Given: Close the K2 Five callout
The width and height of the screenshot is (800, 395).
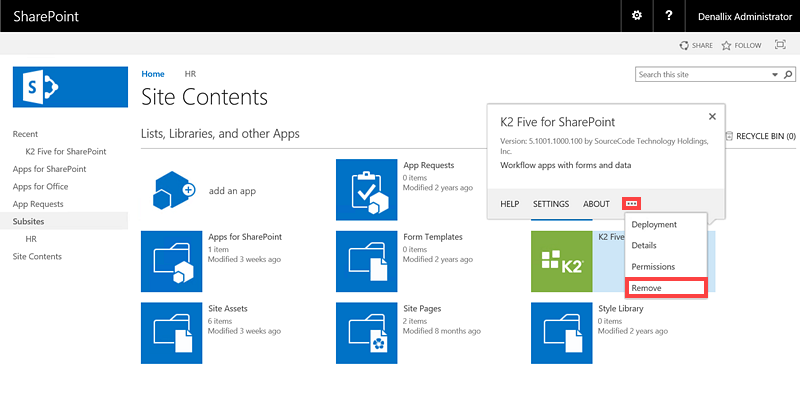Looking at the screenshot, I should point(712,117).
